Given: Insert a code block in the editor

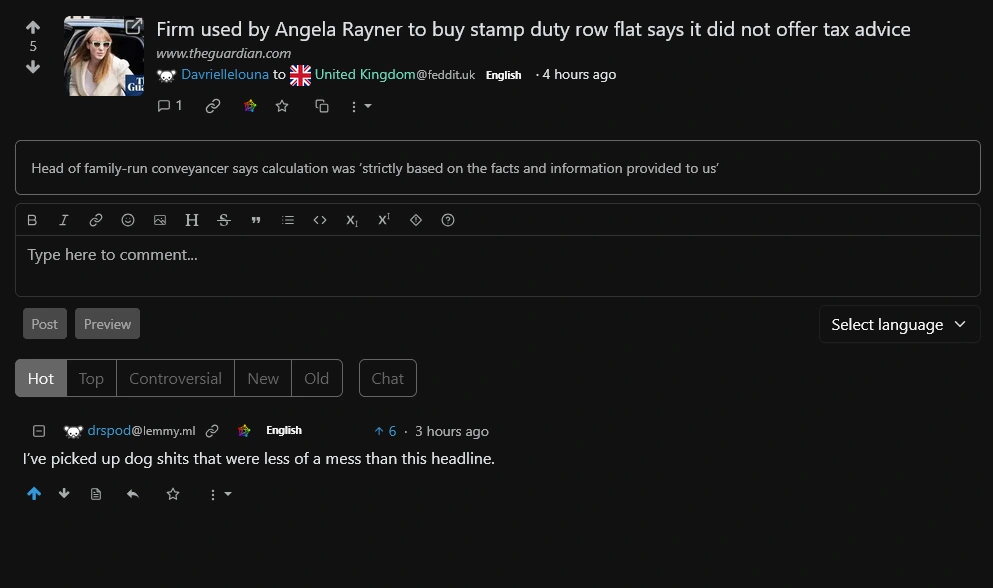Looking at the screenshot, I should [320, 220].
